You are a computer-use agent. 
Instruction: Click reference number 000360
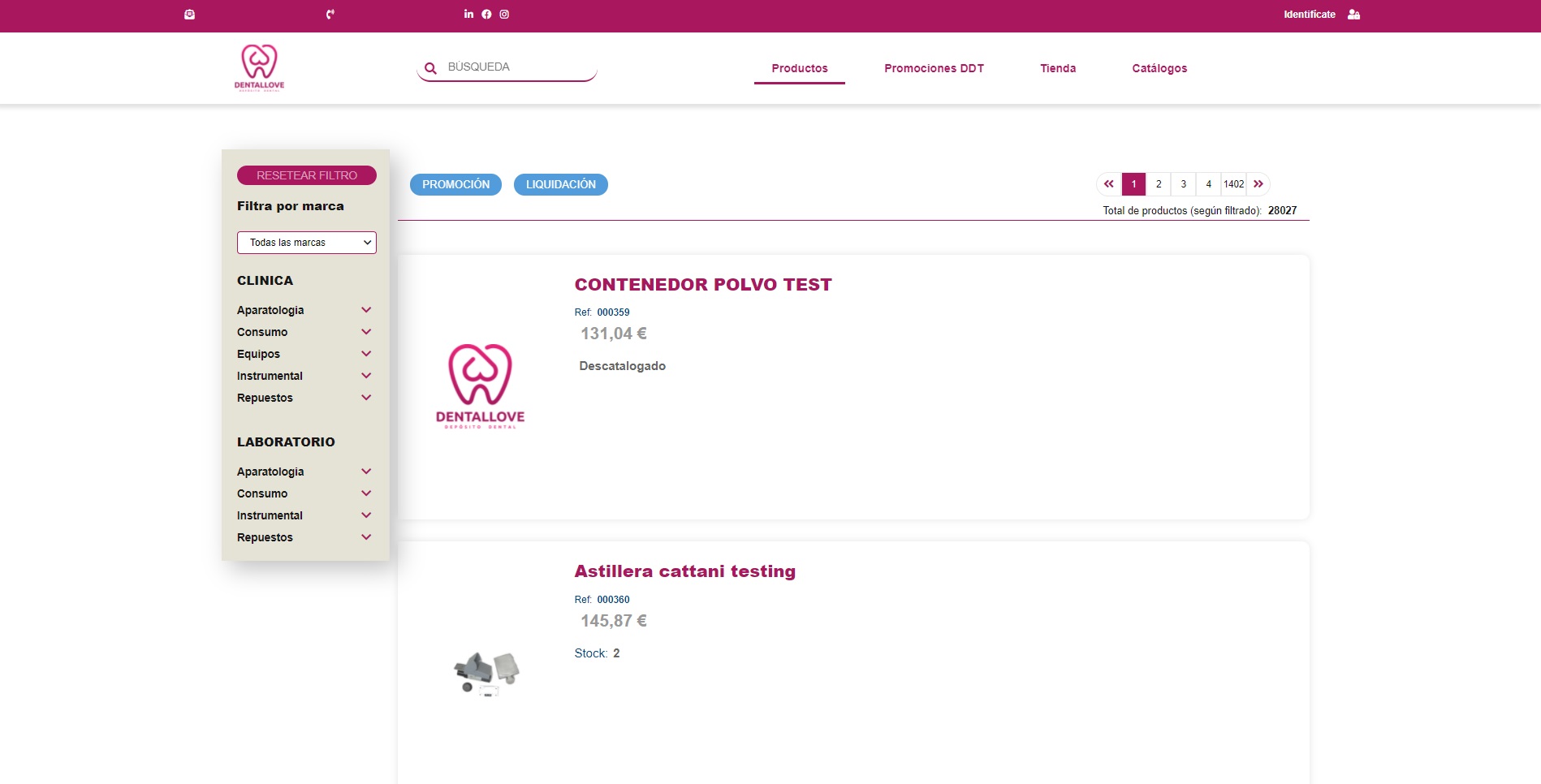(x=613, y=600)
